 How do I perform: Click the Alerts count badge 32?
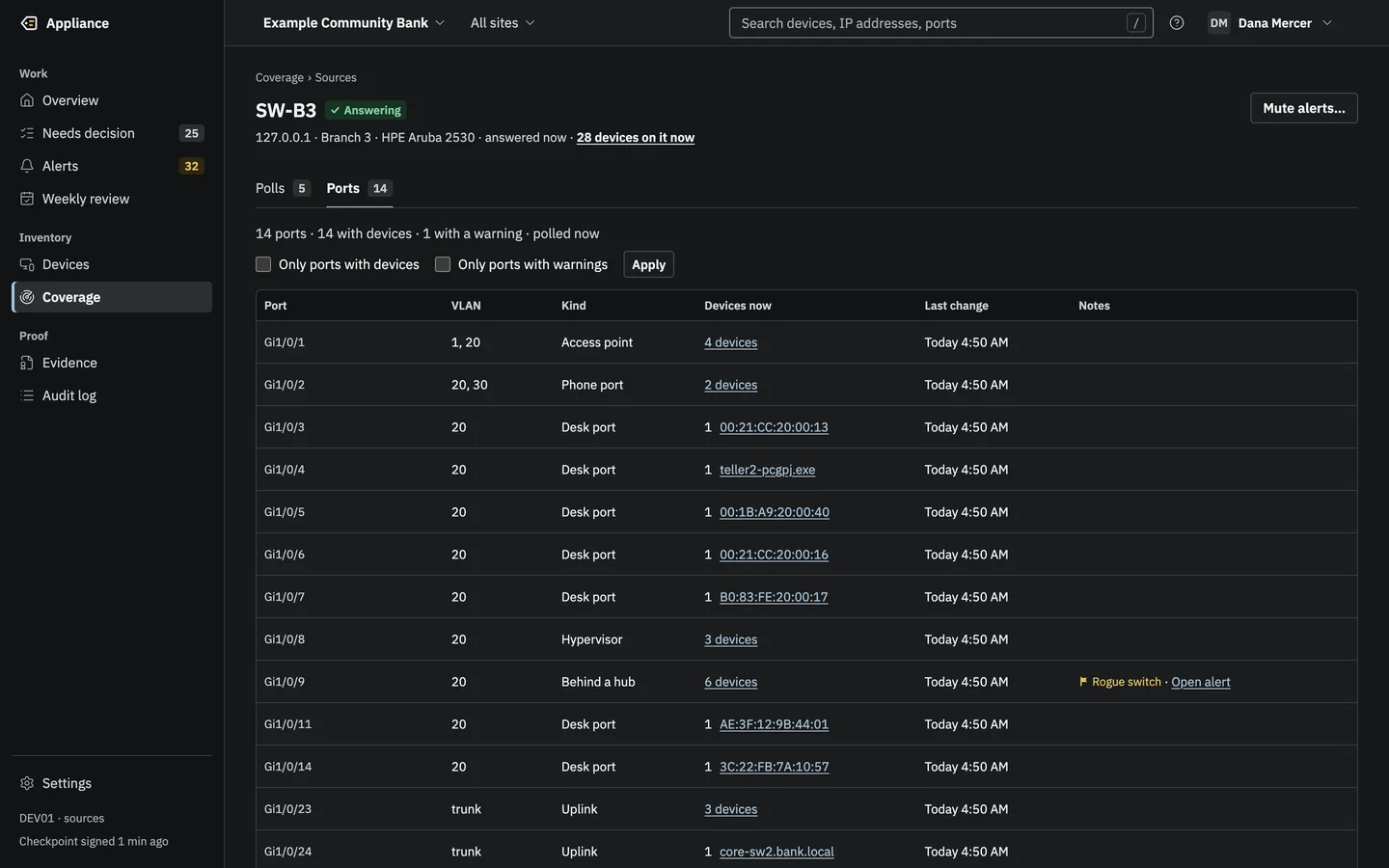[x=192, y=166]
